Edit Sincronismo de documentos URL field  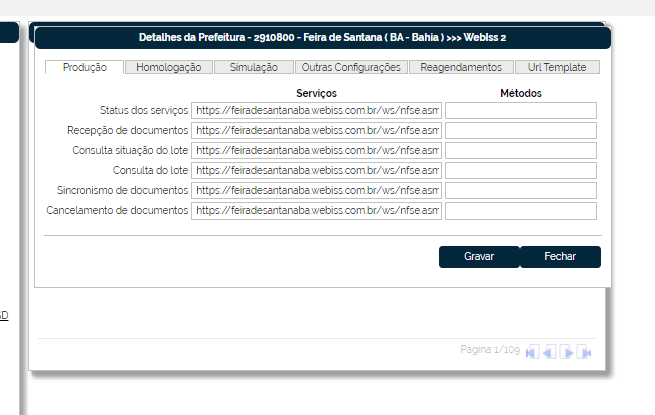[317, 191]
